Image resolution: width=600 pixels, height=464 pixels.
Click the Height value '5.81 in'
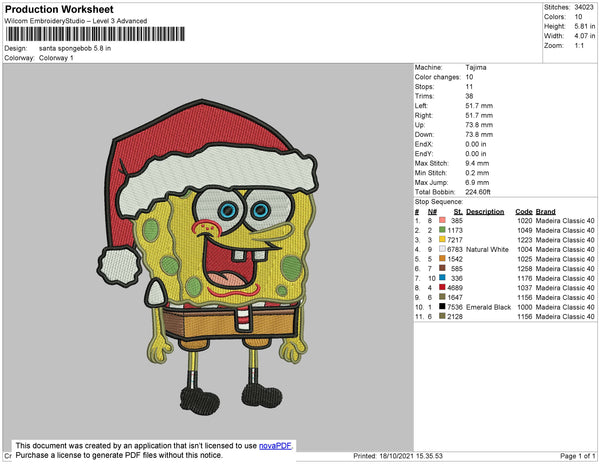pos(584,26)
